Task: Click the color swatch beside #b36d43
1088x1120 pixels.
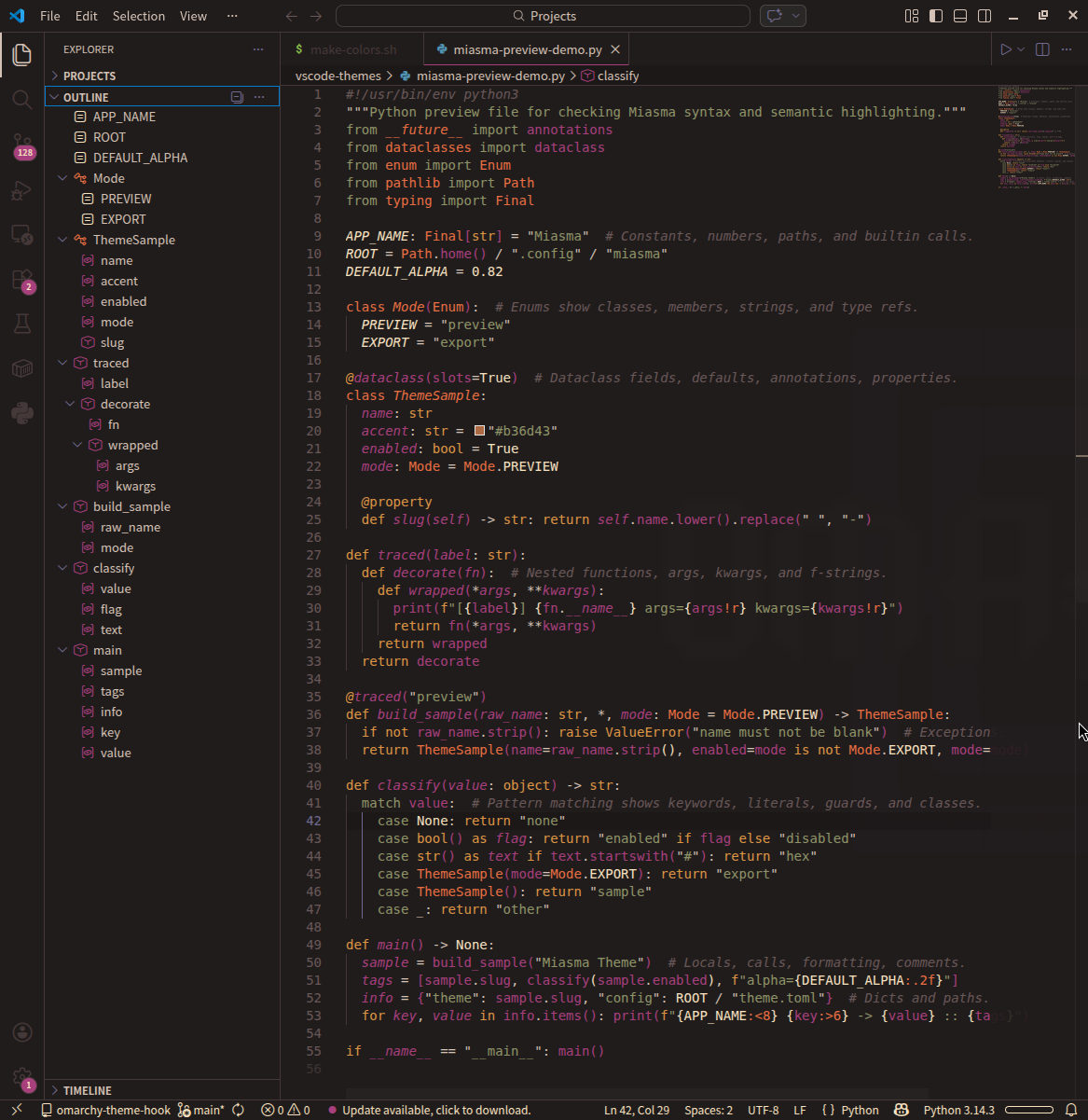Action: (x=479, y=430)
